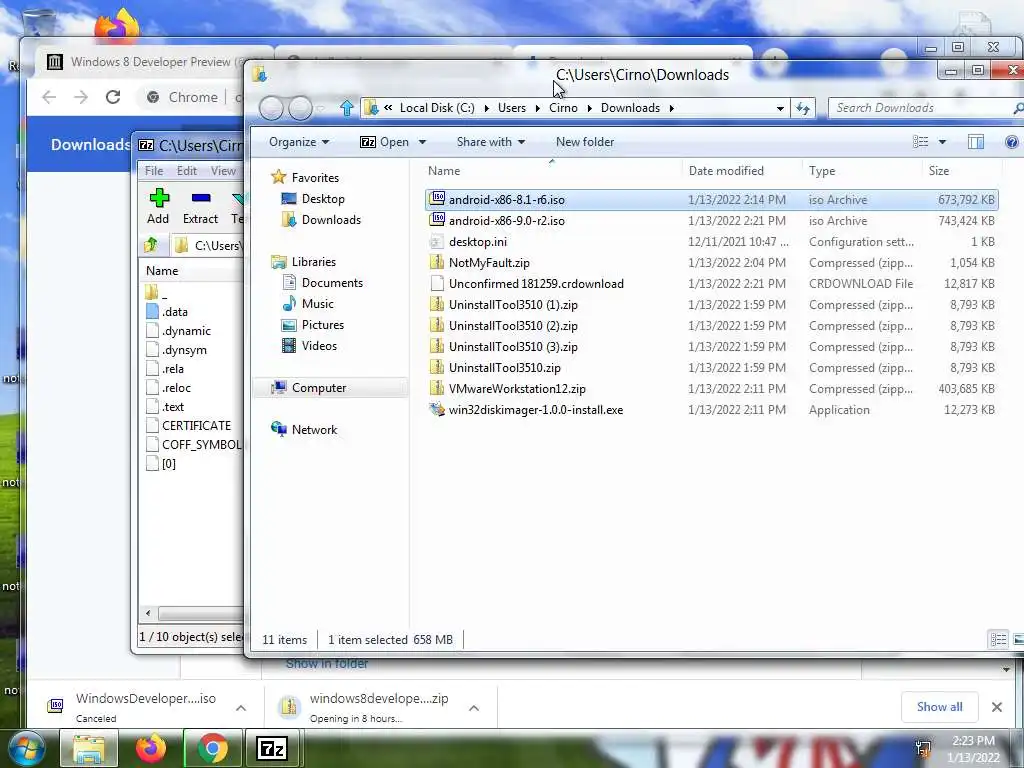Open the Windows Start orb
Viewport: 1024px width, 768px height.
click(25, 748)
